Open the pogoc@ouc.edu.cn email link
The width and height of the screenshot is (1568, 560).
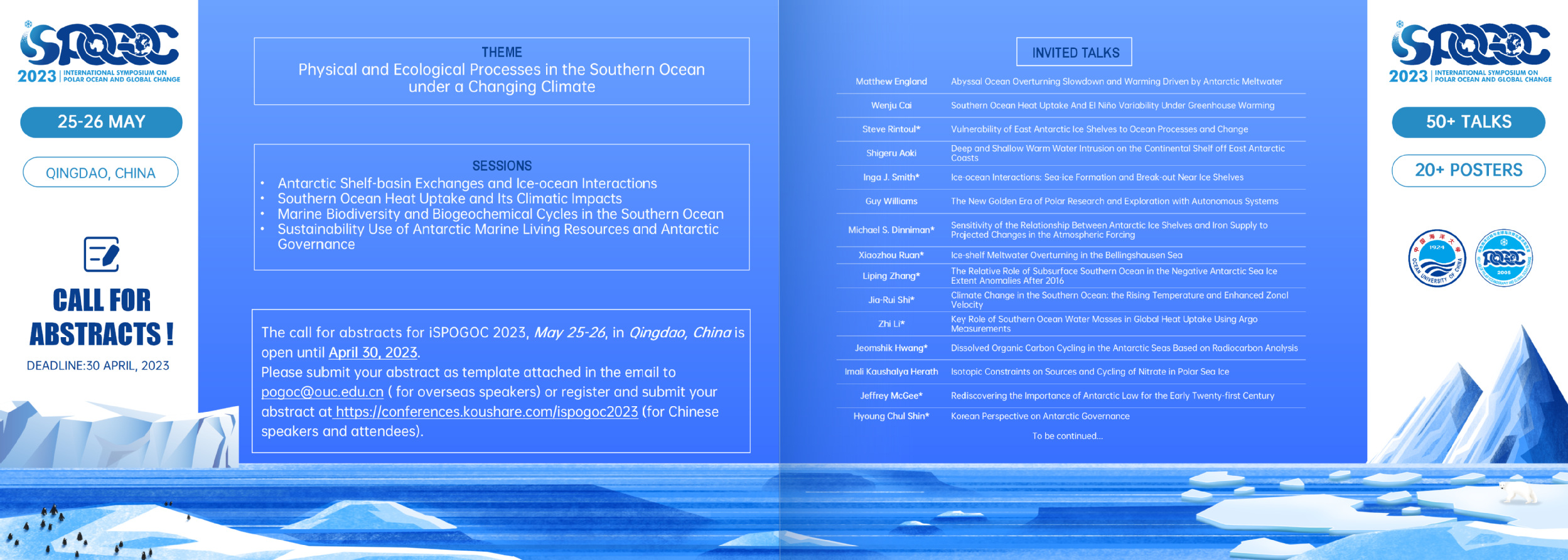pos(322,392)
